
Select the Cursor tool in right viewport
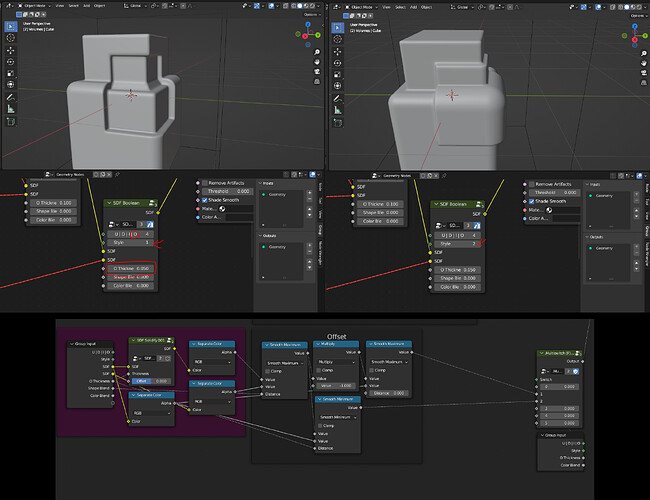tap(337, 39)
